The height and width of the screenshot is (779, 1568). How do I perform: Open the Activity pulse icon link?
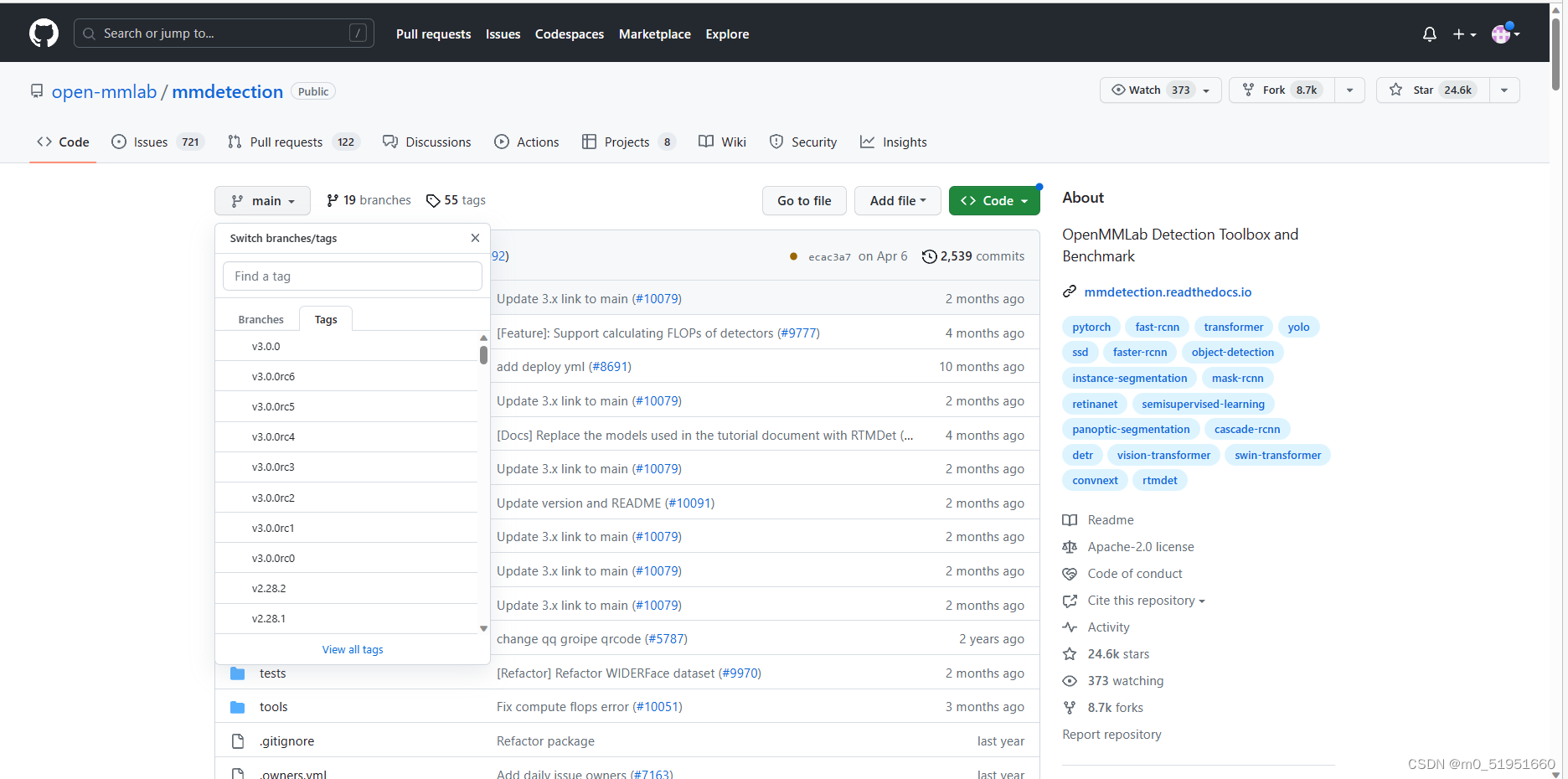pyautogui.click(x=1070, y=627)
